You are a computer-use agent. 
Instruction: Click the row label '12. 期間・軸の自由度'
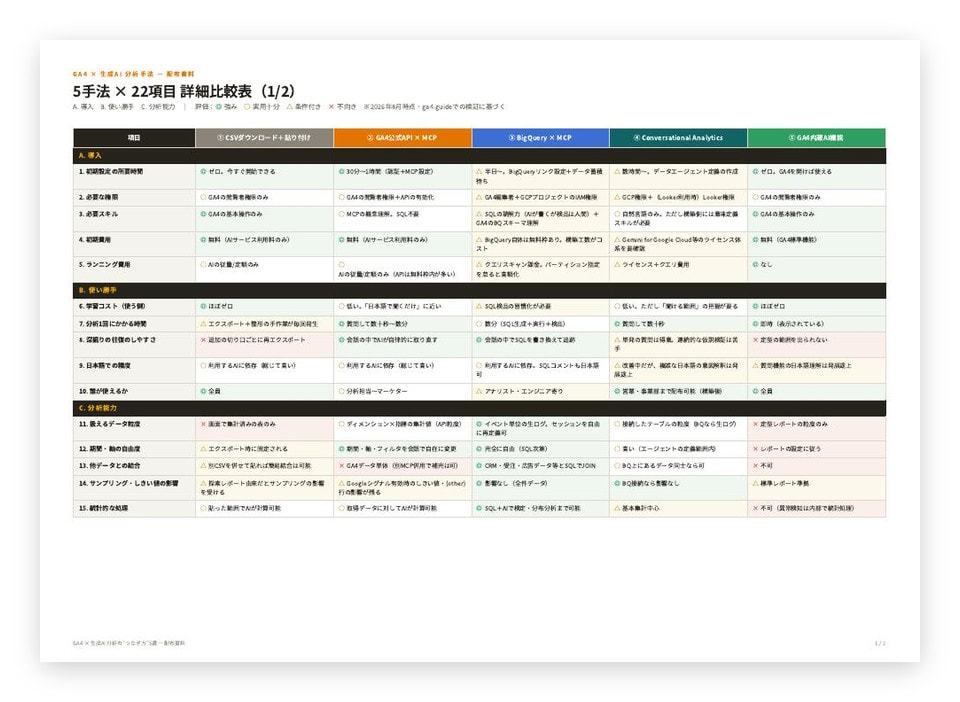[110, 449]
